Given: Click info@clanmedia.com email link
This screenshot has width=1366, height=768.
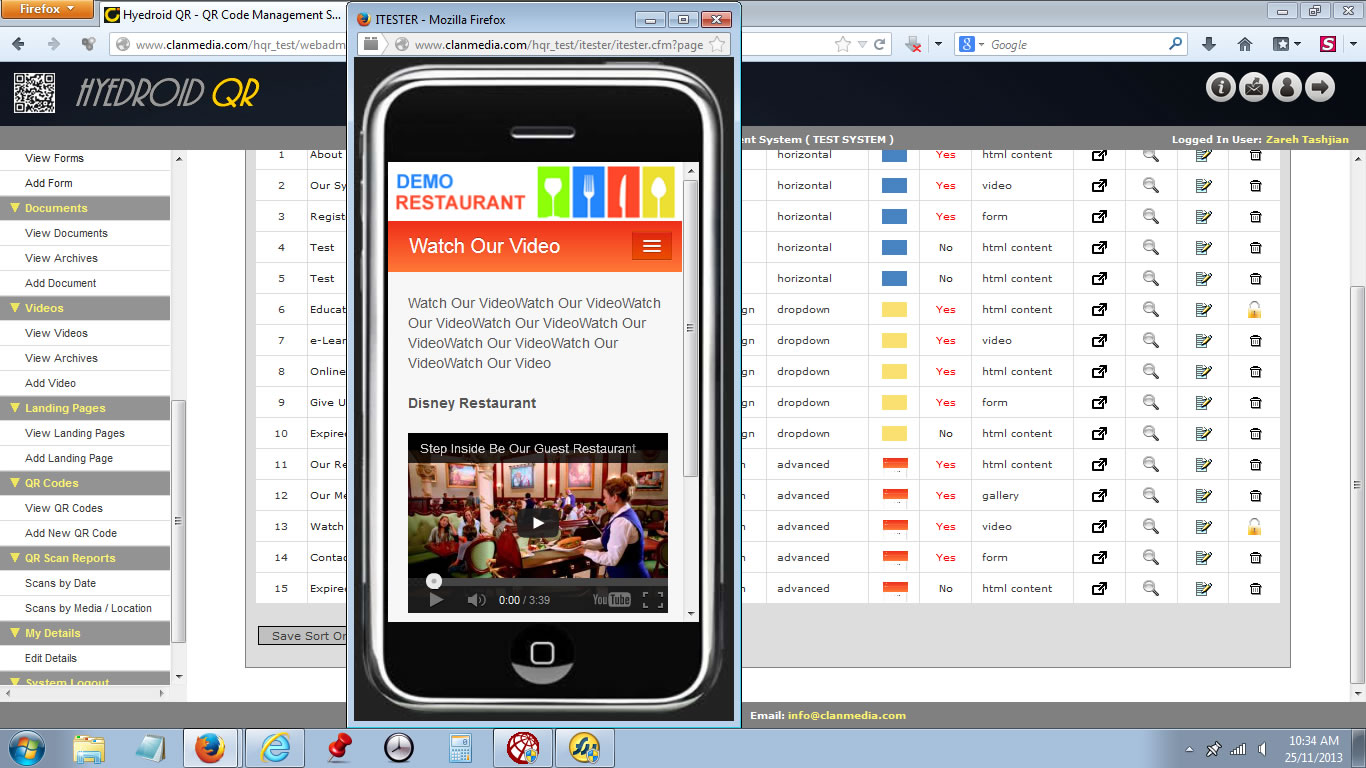Looking at the screenshot, I should pos(847,715).
